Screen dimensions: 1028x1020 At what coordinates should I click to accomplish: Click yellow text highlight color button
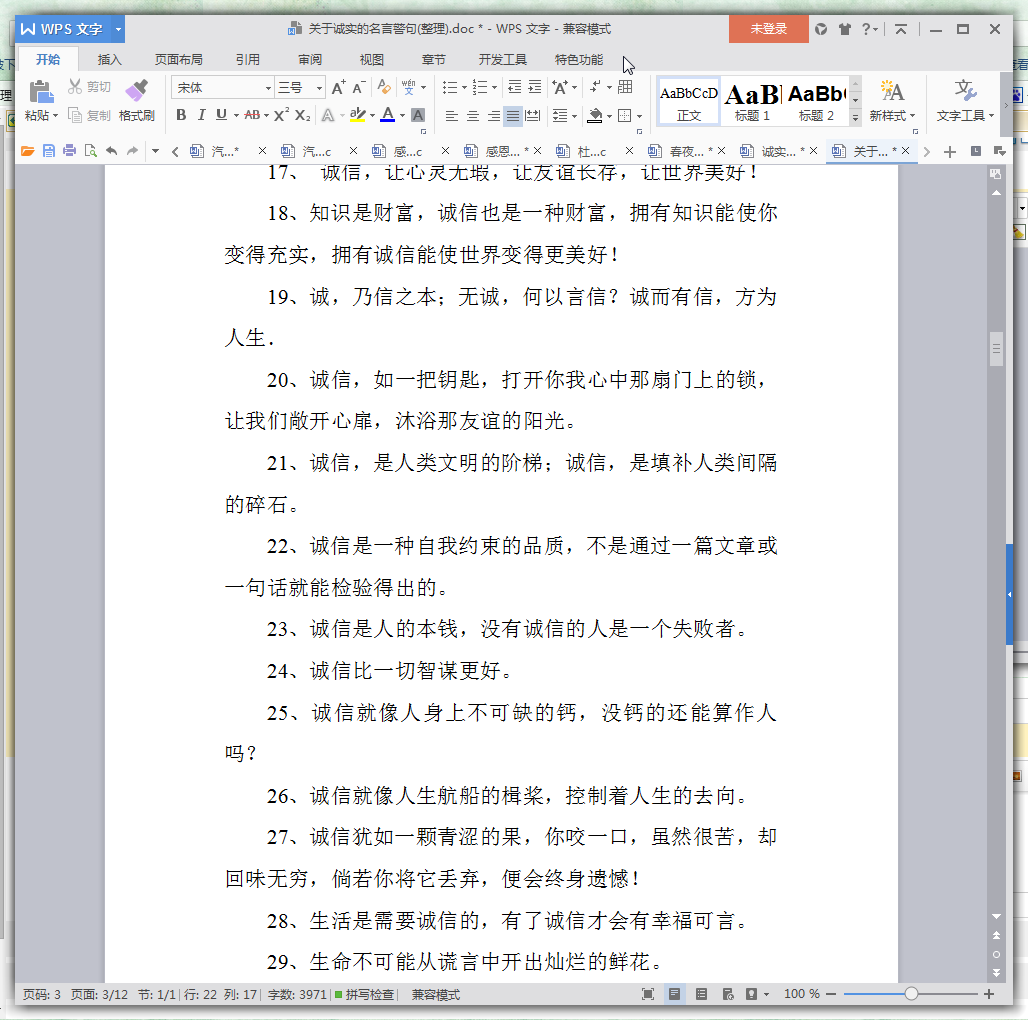tap(357, 115)
